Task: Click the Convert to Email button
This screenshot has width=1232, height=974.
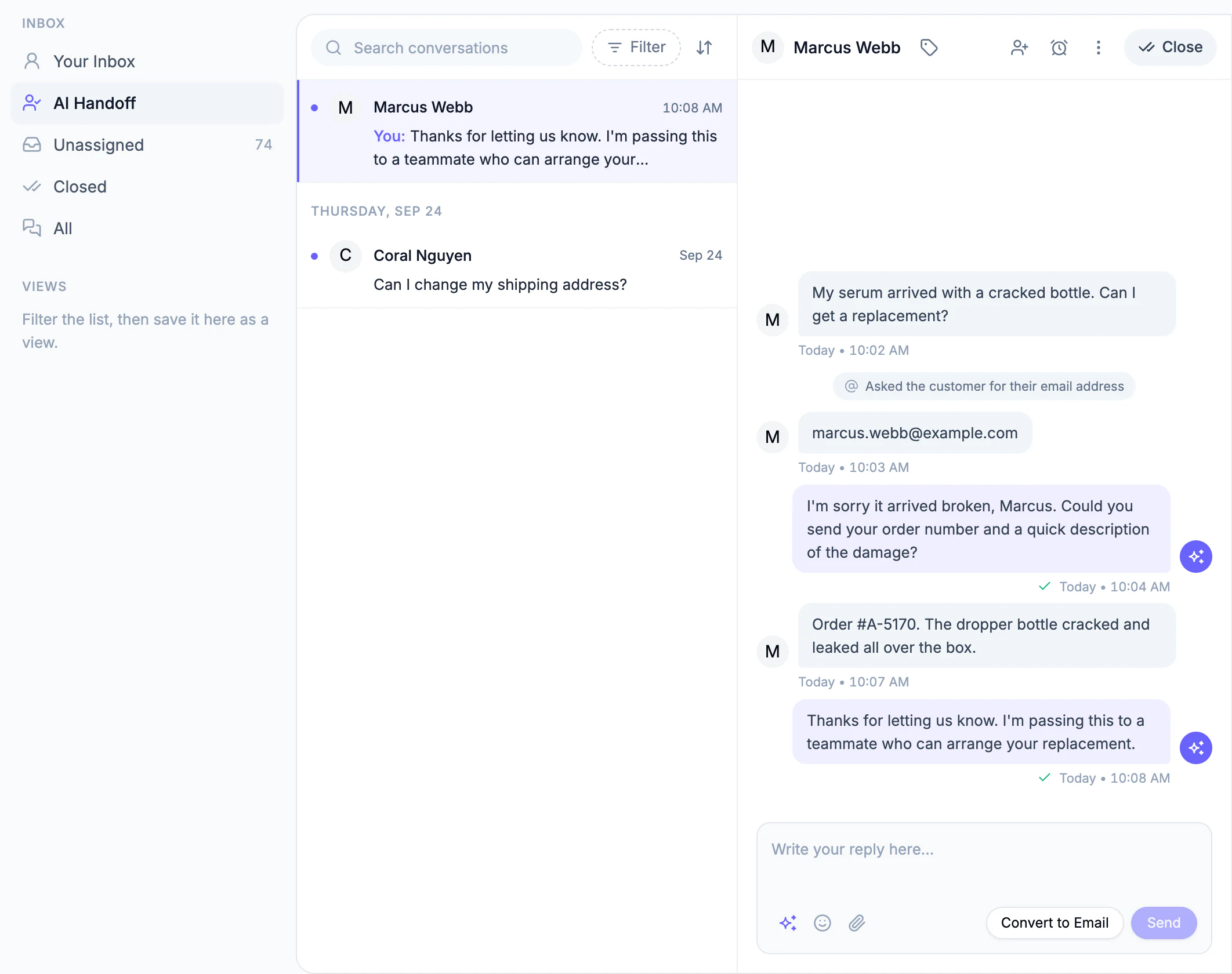Action: 1055,923
